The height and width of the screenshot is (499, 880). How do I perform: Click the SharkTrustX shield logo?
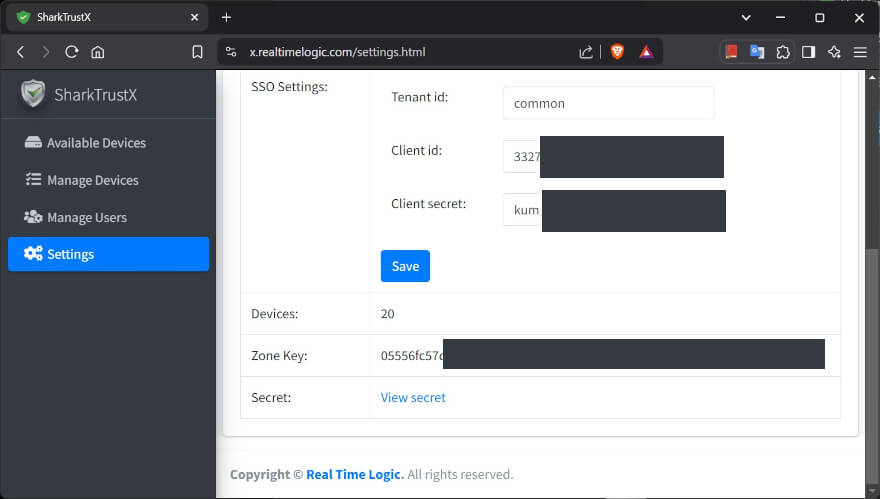point(33,94)
